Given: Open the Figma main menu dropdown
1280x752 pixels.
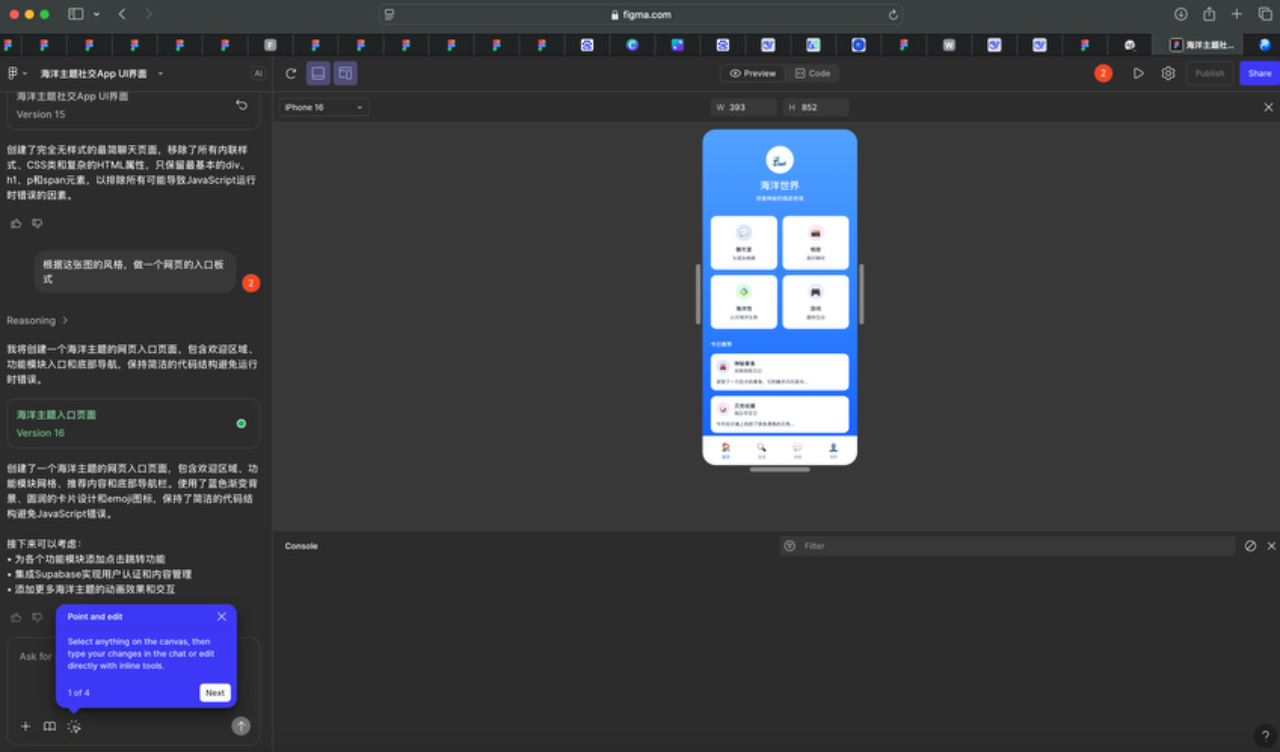Looking at the screenshot, I should click(x=17, y=73).
